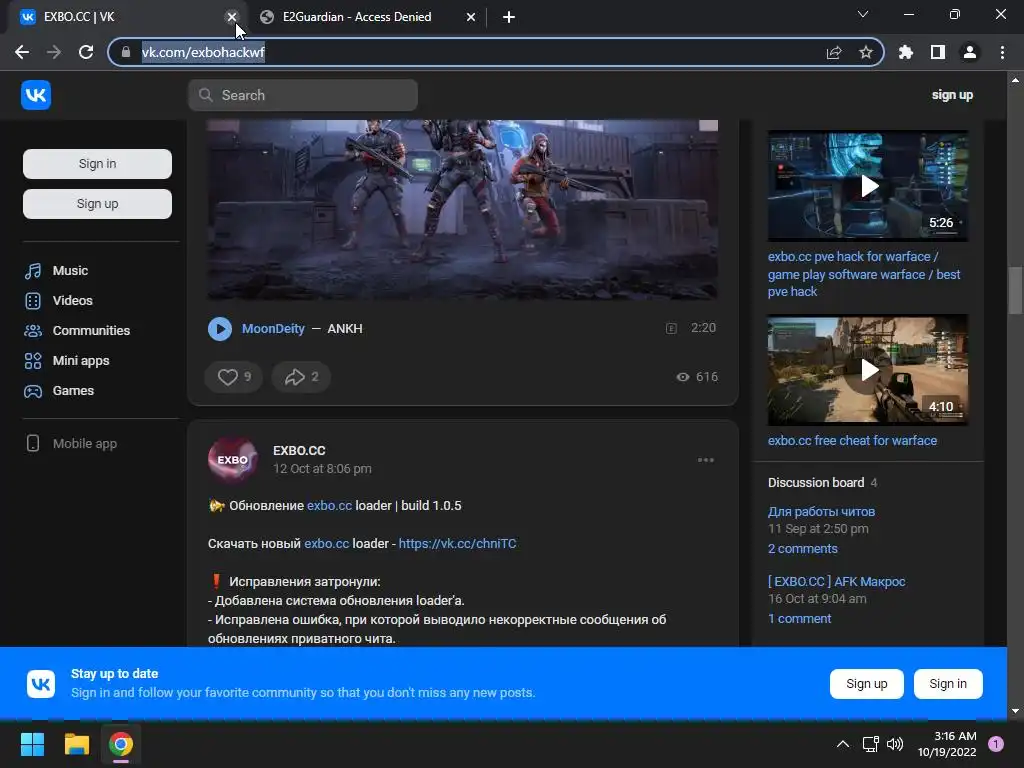Open the MoonDeity artist link
The height and width of the screenshot is (768, 1024).
(x=273, y=328)
